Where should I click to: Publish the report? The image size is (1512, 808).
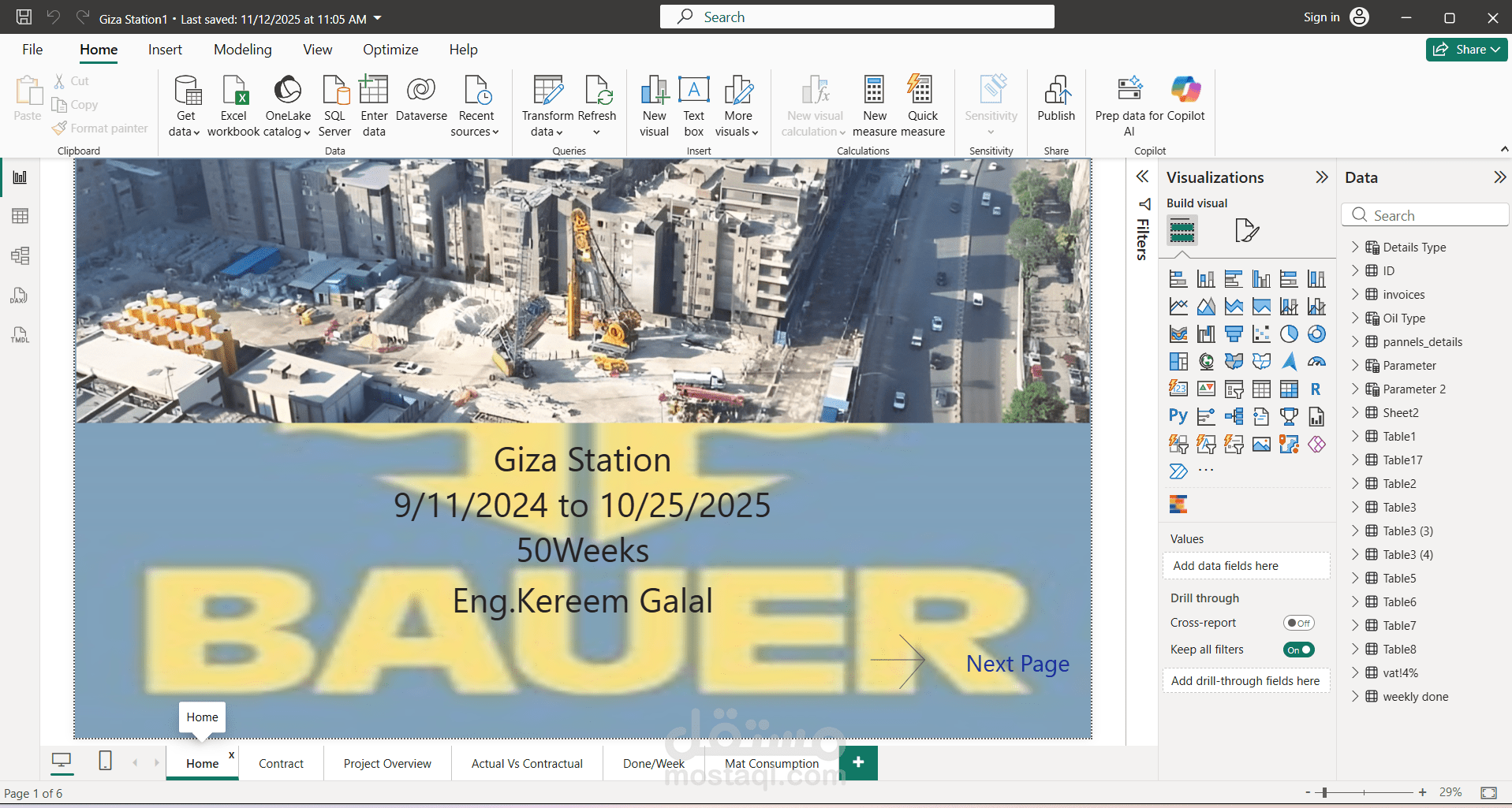[1056, 99]
